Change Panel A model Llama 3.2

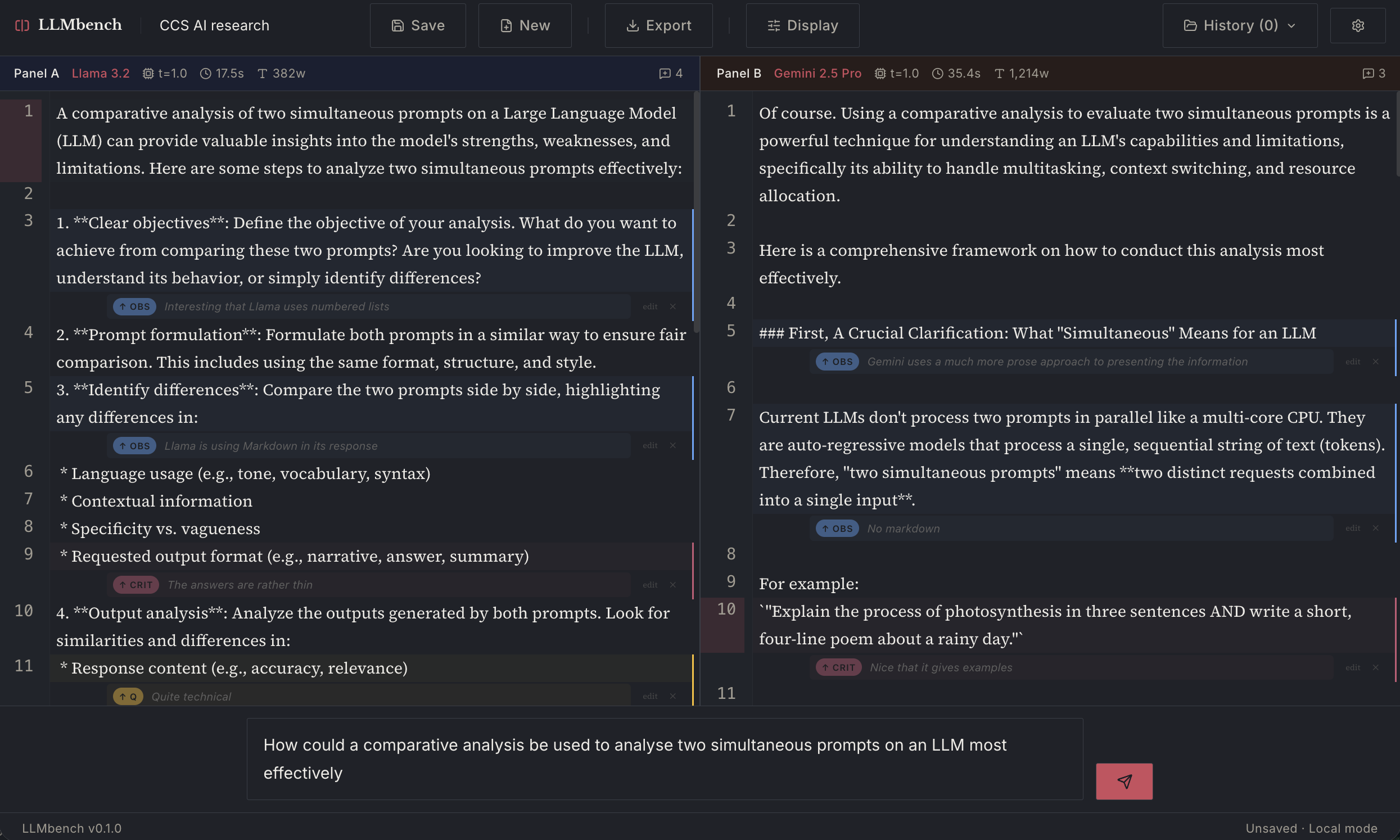coord(101,74)
